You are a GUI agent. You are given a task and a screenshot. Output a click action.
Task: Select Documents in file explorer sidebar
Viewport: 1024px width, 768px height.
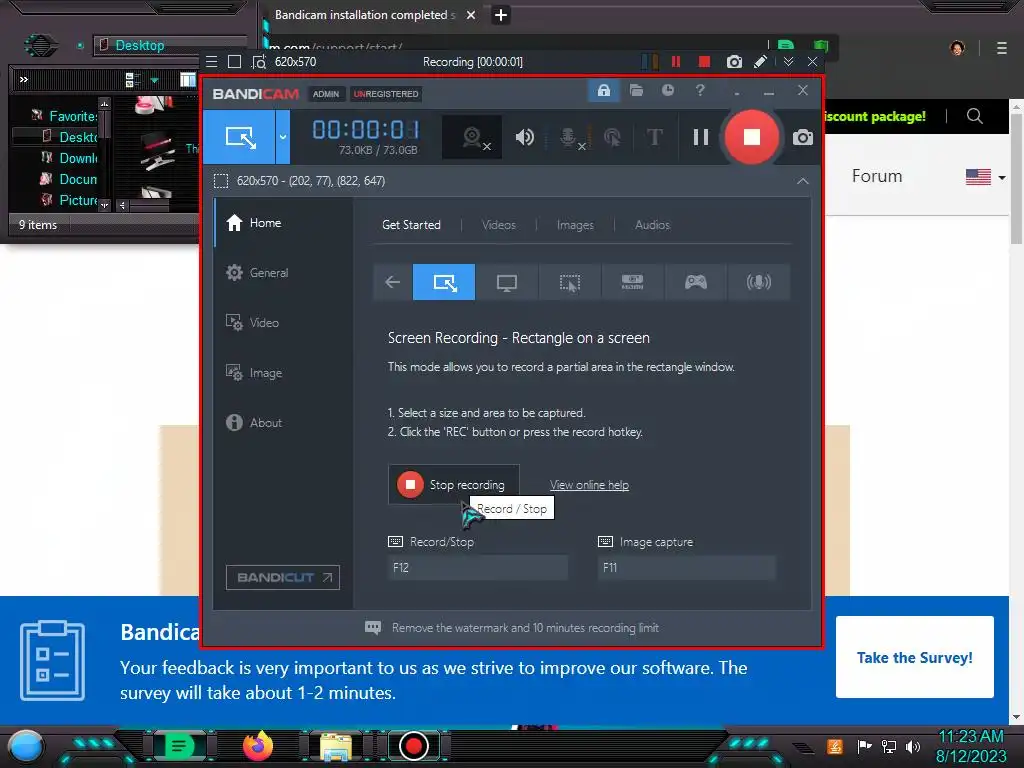click(x=78, y=179)
